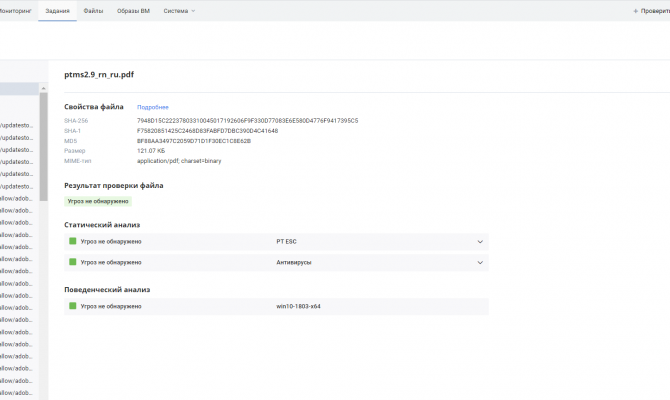The height and width of the screenshot is (400, 670).
Task: Go to the Файлы tab
Action: tap(93, 10)
